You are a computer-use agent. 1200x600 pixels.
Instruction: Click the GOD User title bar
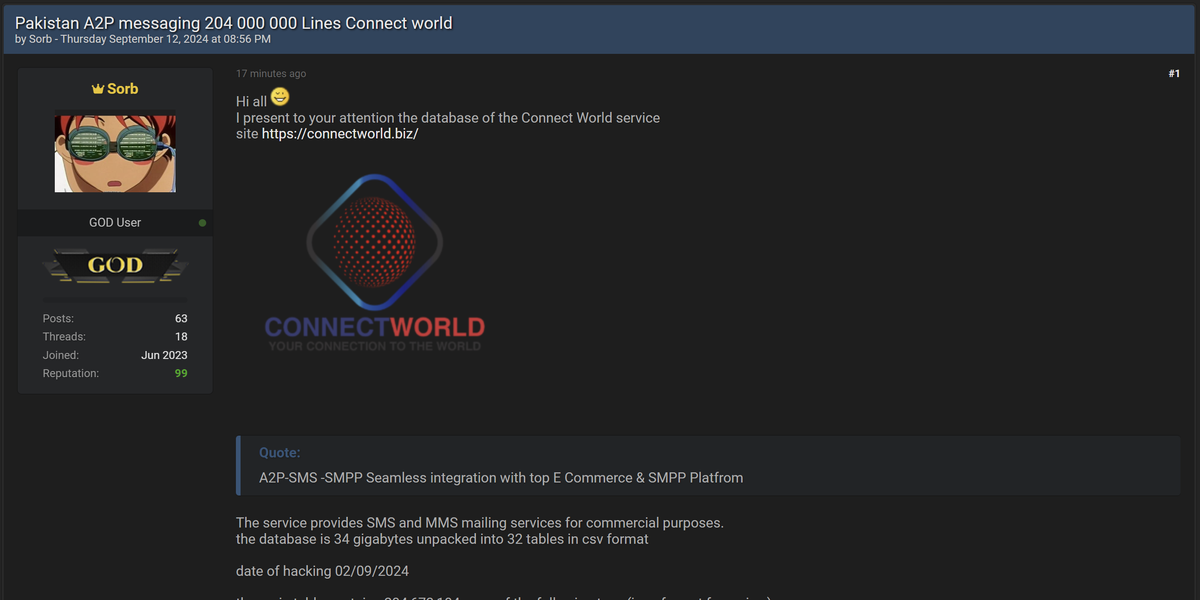point(115,222)
